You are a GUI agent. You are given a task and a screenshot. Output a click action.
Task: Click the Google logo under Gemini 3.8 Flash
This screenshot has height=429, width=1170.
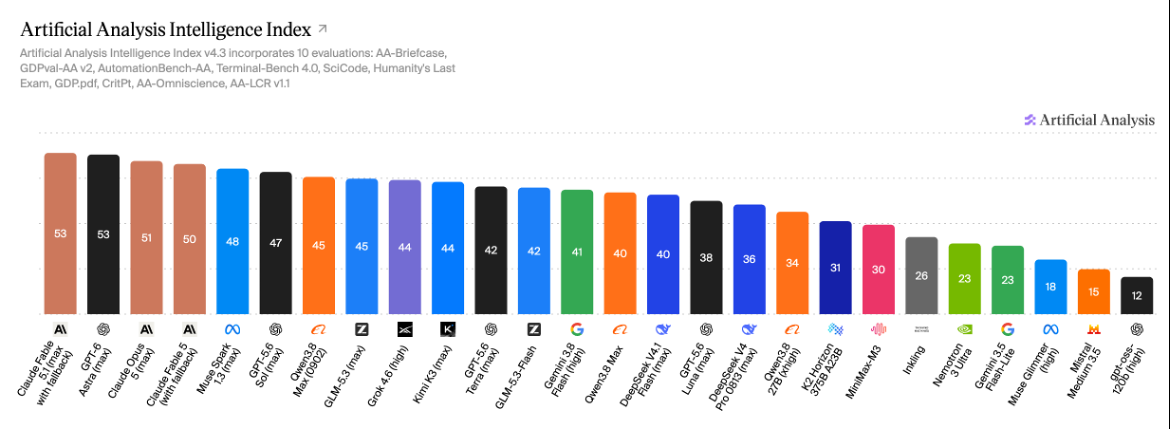pos(577,328)
